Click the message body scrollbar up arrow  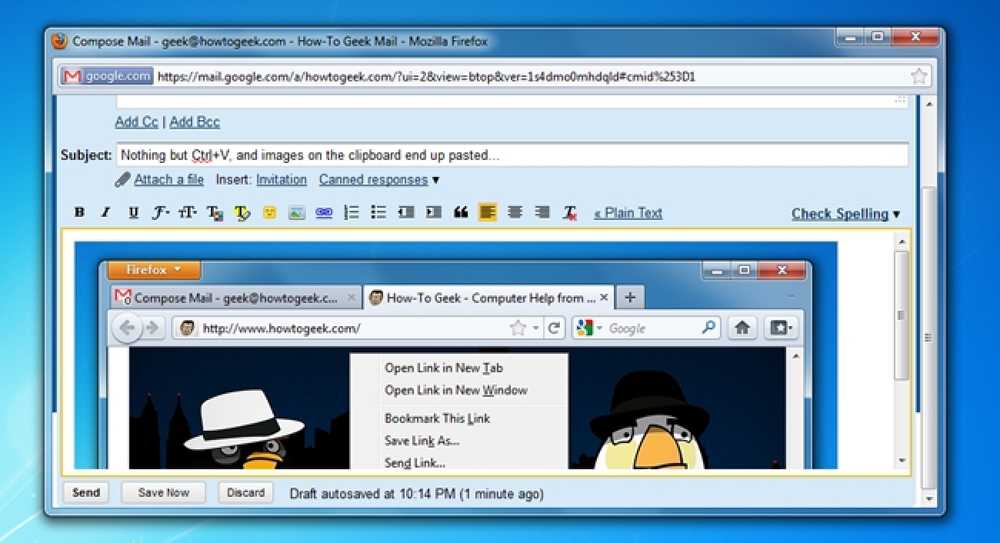point(901,242)
